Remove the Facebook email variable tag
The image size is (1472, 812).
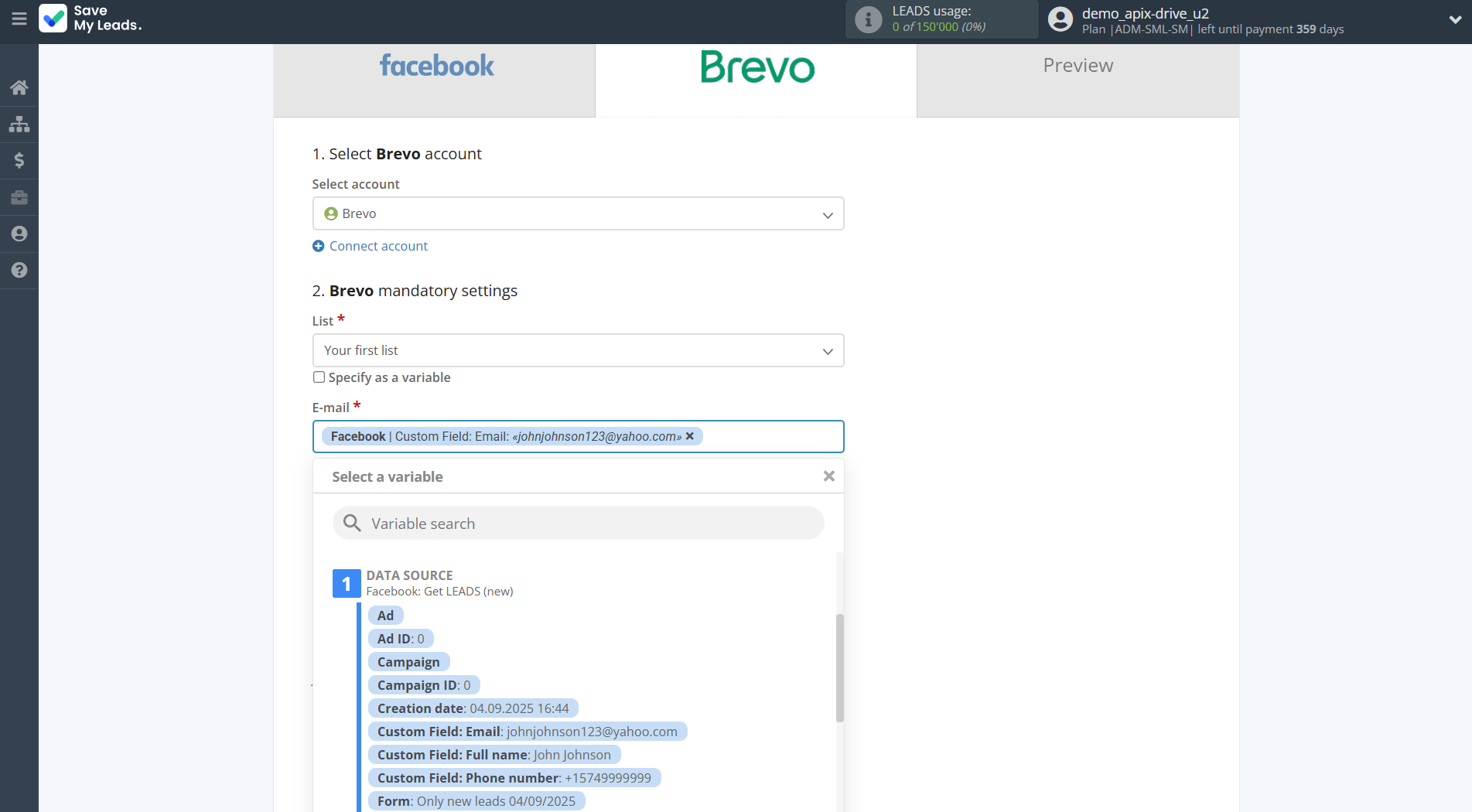[x=690, y=436]
